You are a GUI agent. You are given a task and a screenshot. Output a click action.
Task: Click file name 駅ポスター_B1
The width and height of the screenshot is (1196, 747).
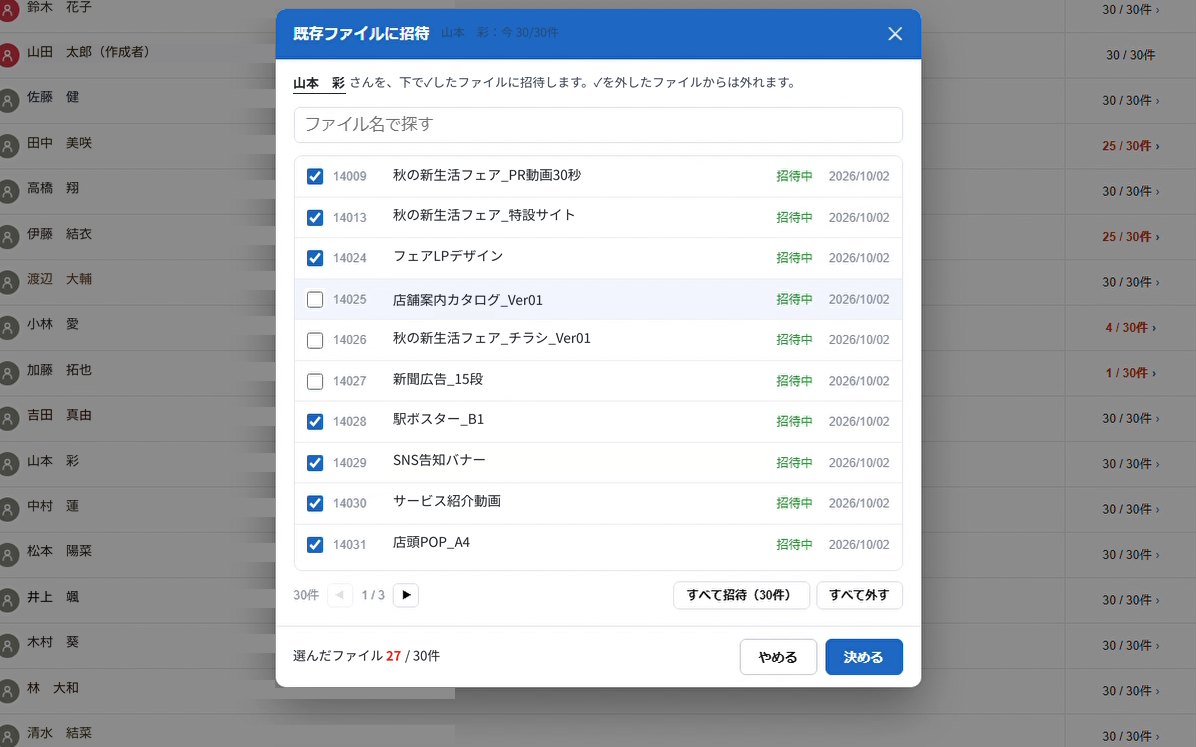coord(439,419)
